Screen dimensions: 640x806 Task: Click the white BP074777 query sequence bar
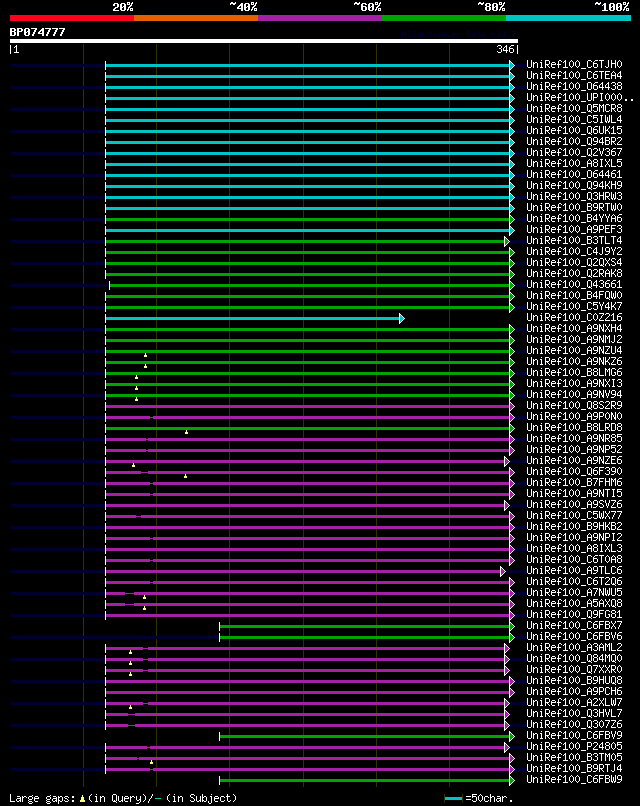(x=264, y=41)
